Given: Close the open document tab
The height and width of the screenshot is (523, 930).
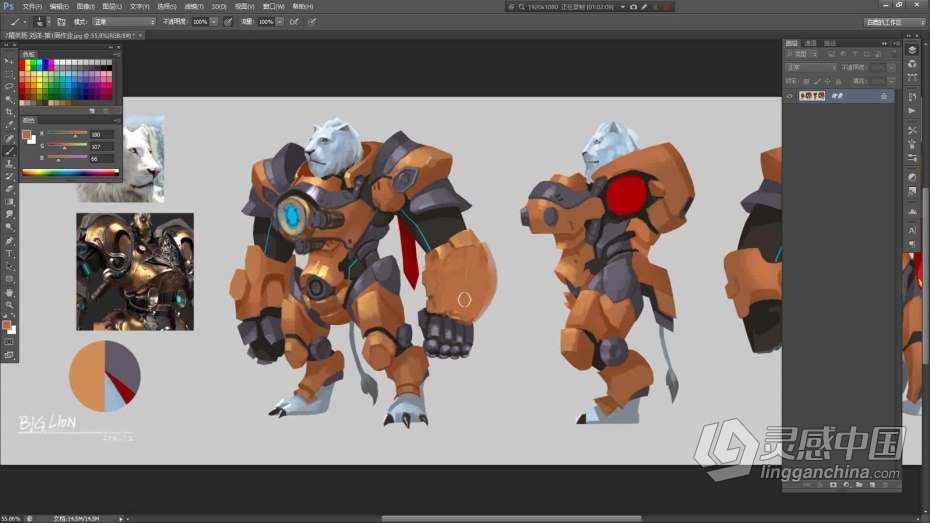Looking at the screenshot, I should coord(140,36).
